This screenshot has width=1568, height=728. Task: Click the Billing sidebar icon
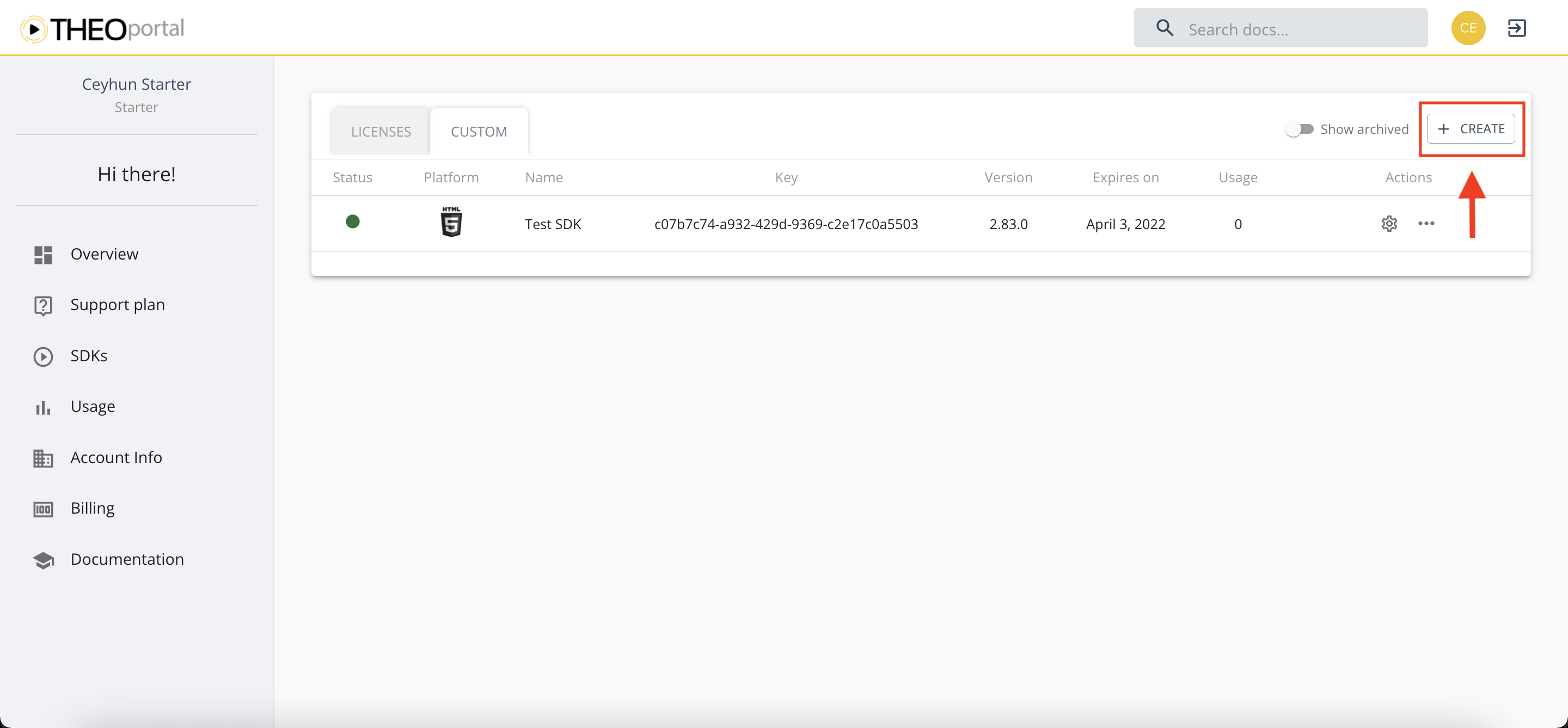click(x=42, y=509)
